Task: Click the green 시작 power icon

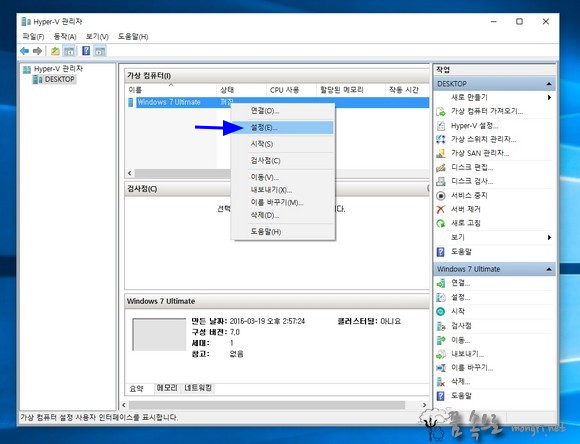Action: 441,312
